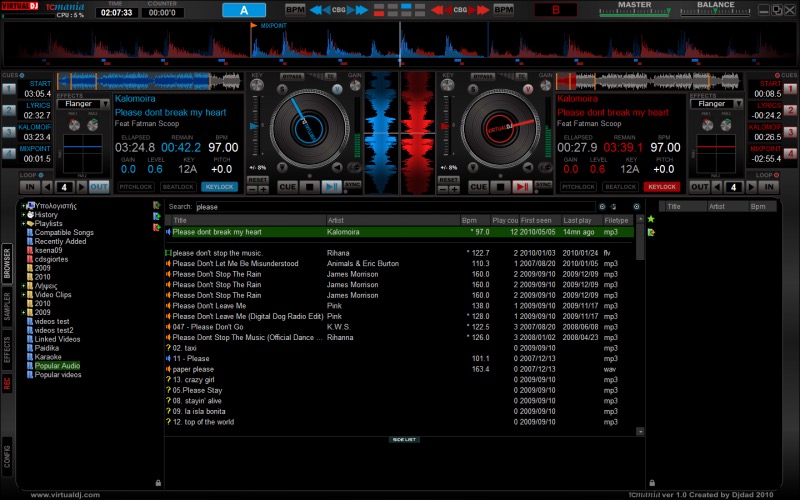
Task: Set loop IN point on the left deck
Action: (30, 187)
